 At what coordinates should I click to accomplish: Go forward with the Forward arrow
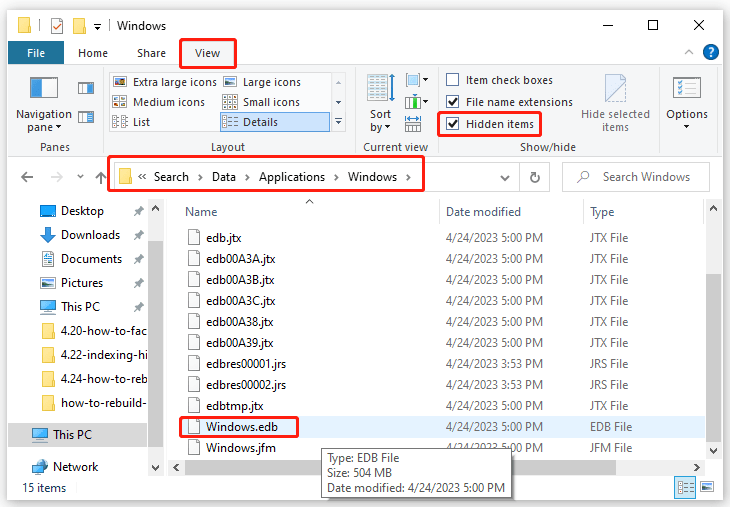pyautogui.click(x=57, y=177)
